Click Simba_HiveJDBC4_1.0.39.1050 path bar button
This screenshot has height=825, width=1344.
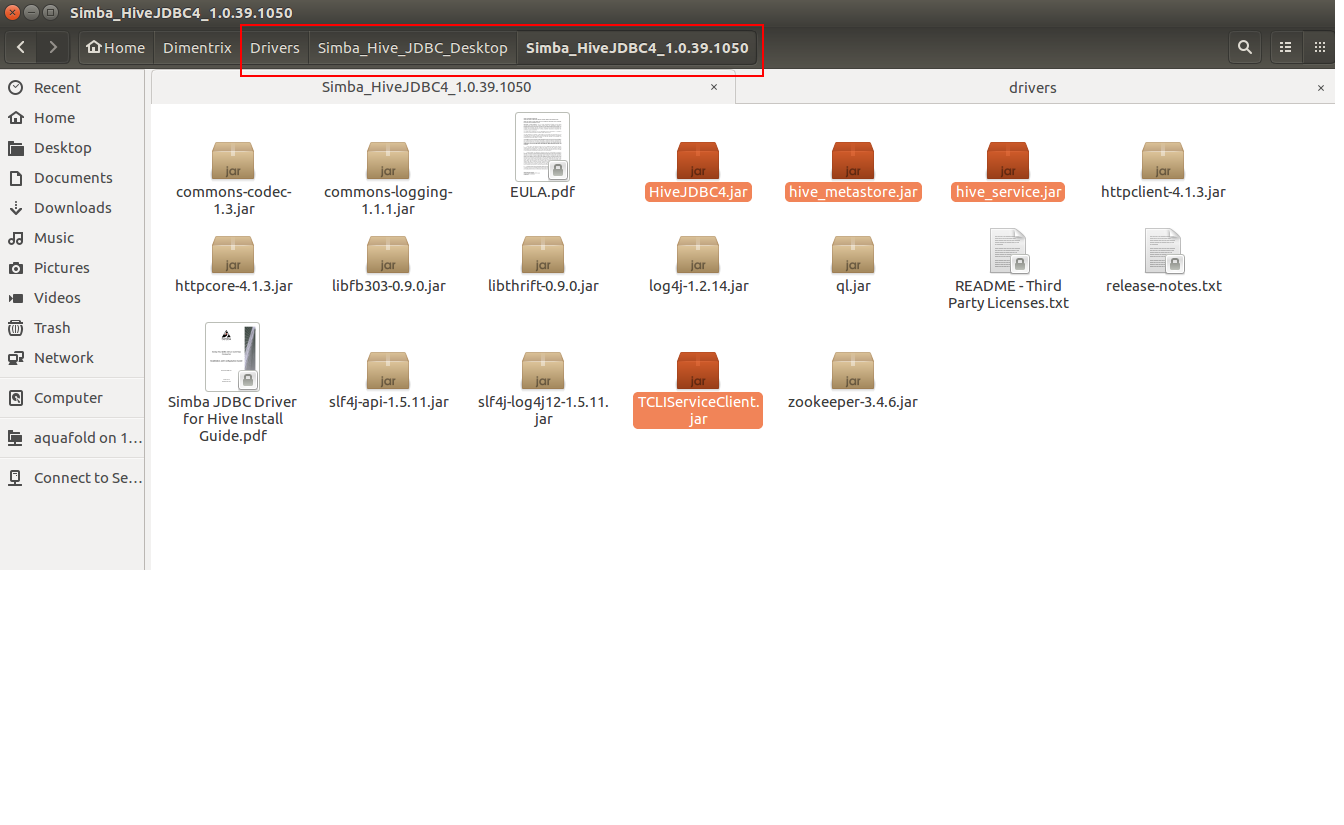click(x=637, y=47)
